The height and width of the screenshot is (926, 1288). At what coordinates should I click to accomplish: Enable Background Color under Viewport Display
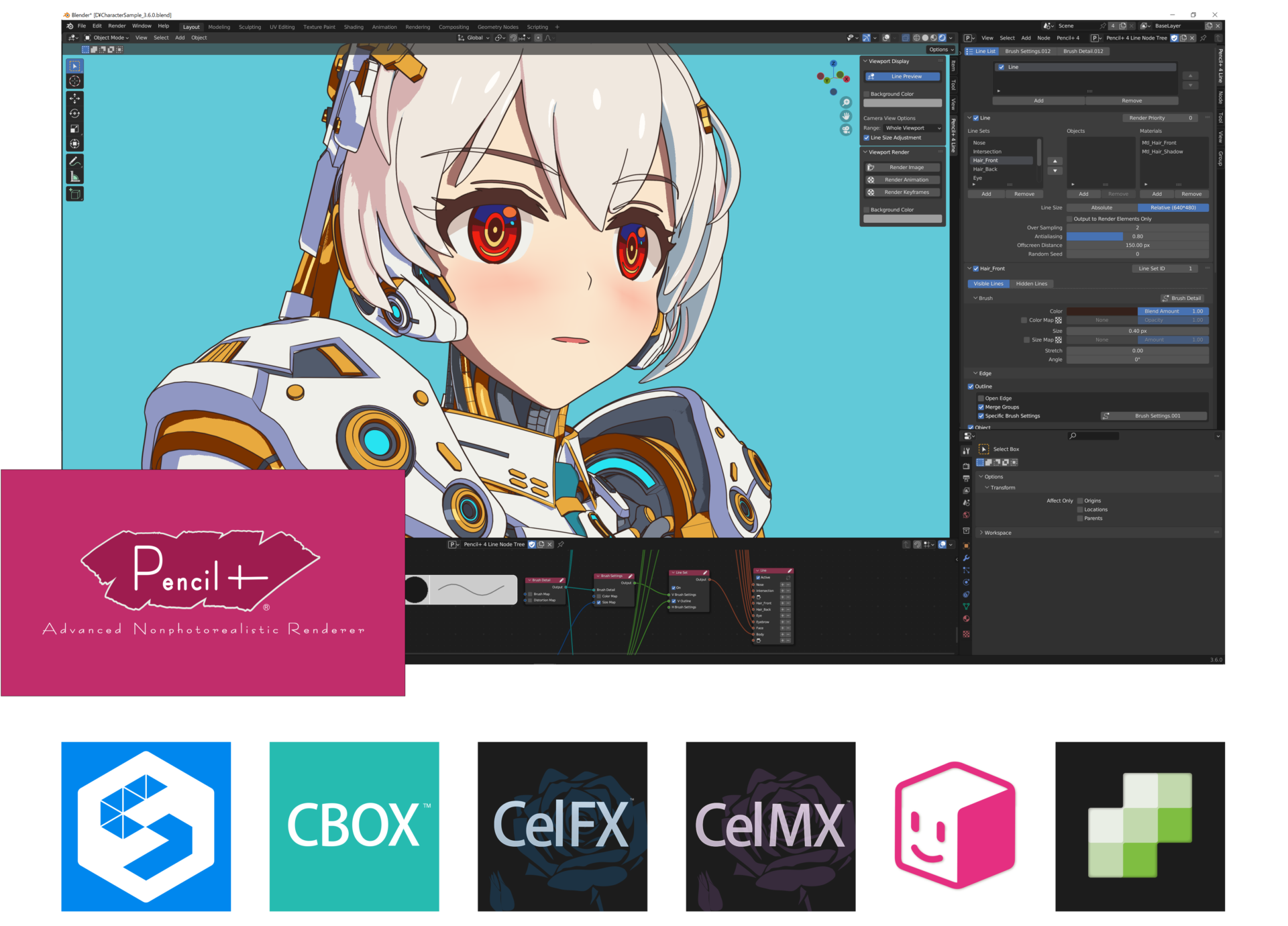pos(866,94)
